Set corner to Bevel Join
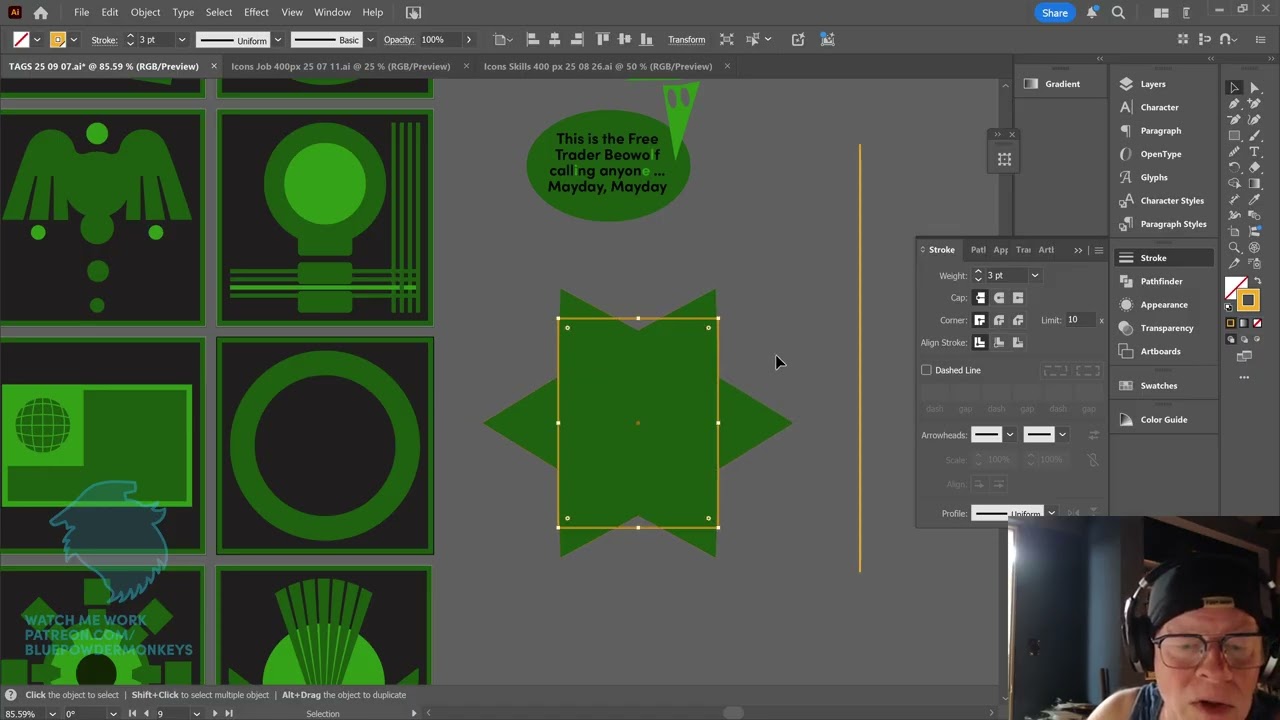Screen dimensions: 1280x720 tap(1018, 320)
